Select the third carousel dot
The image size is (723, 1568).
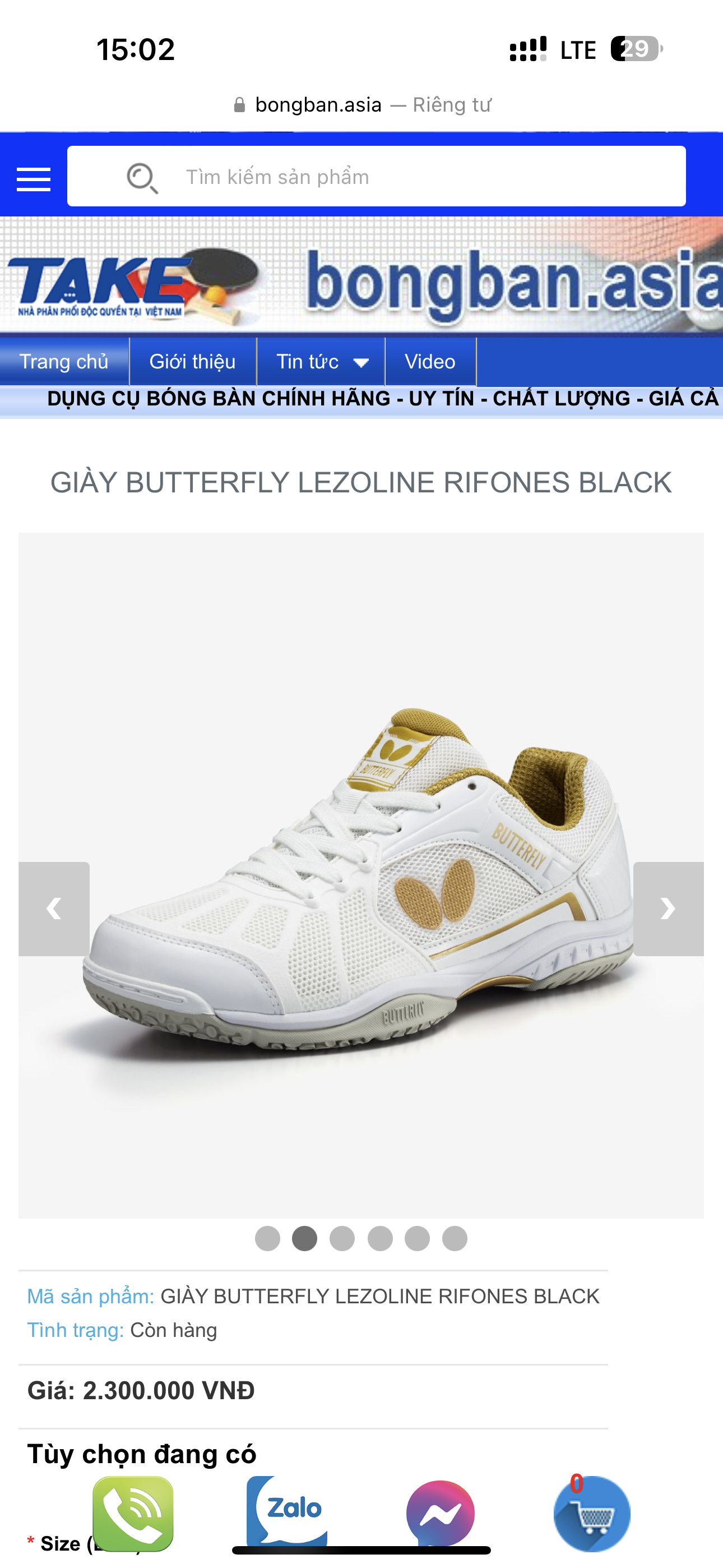(342, 1238)
